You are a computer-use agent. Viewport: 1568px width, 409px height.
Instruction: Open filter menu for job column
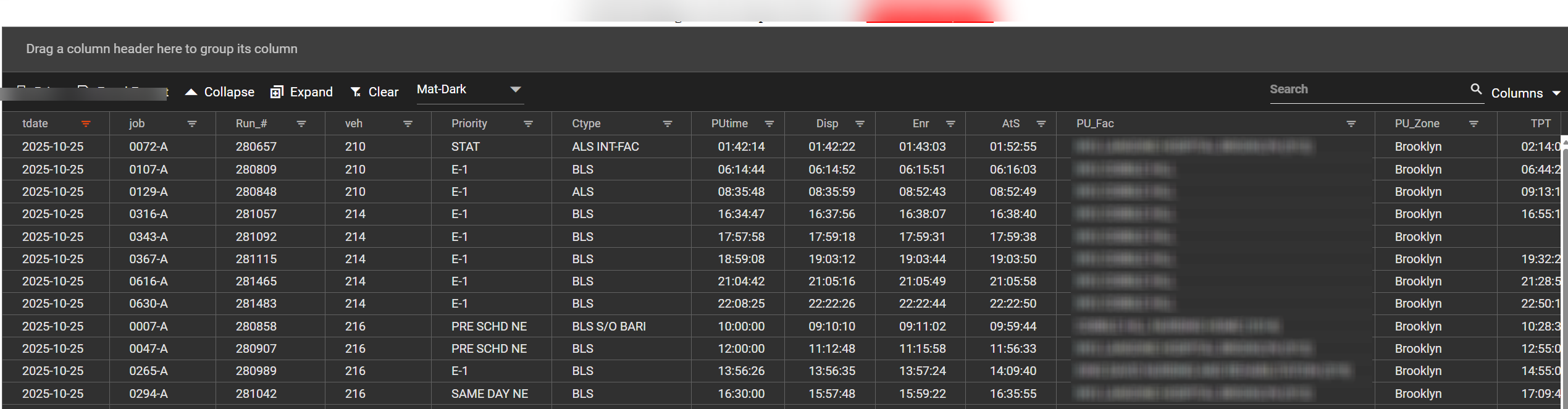192,124
